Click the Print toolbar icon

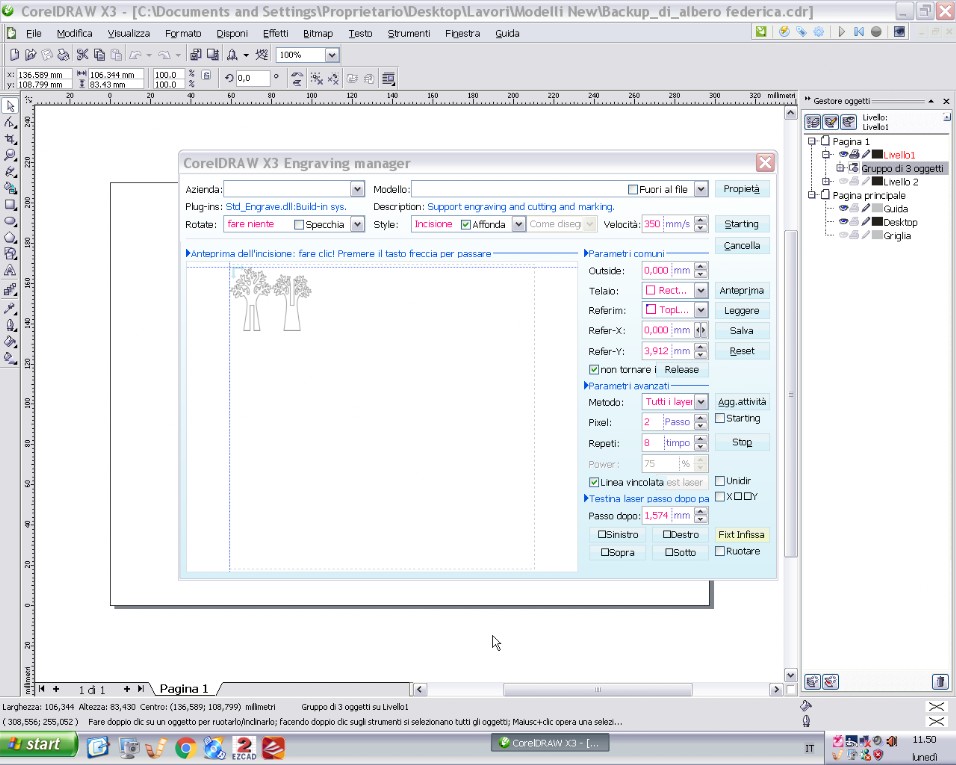[63, 55]
